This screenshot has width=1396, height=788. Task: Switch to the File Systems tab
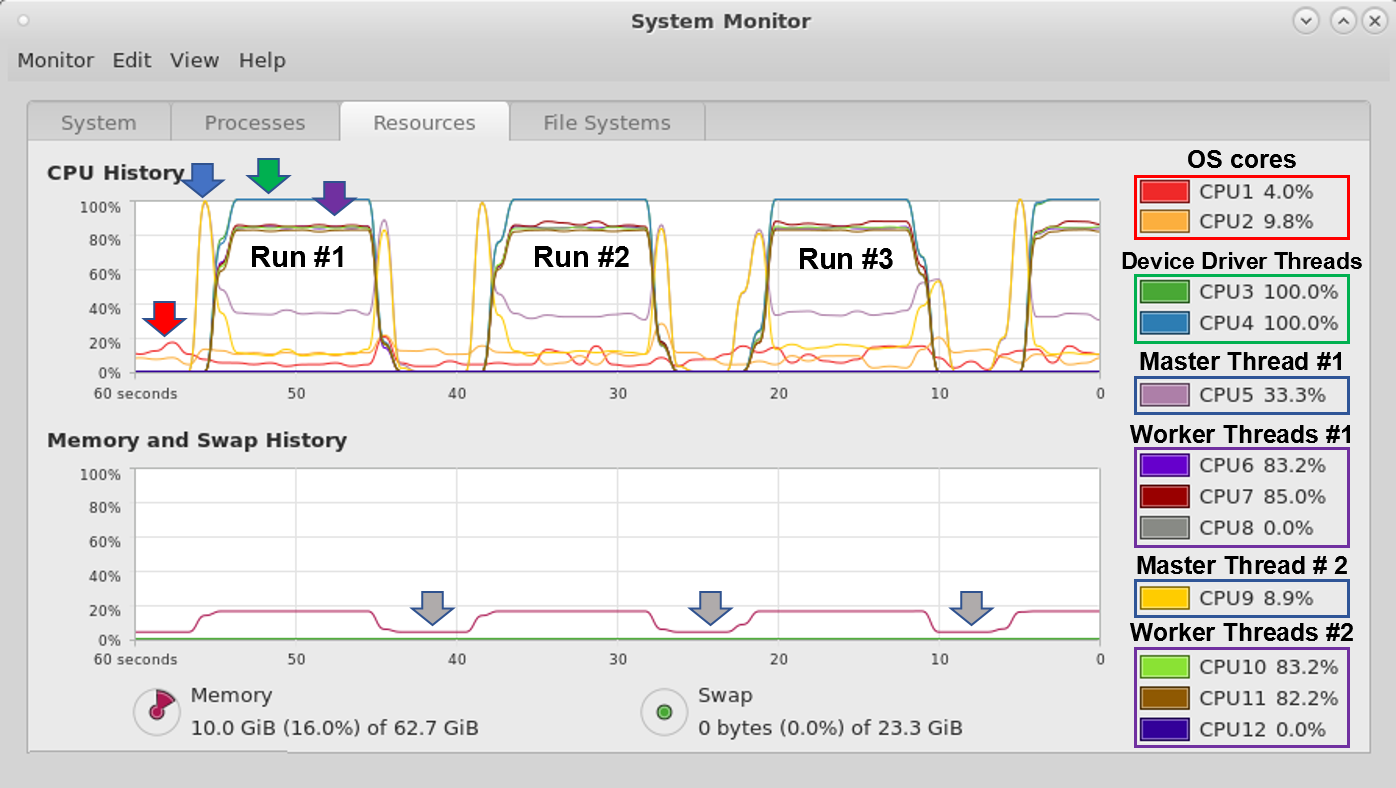click(607, 123)
